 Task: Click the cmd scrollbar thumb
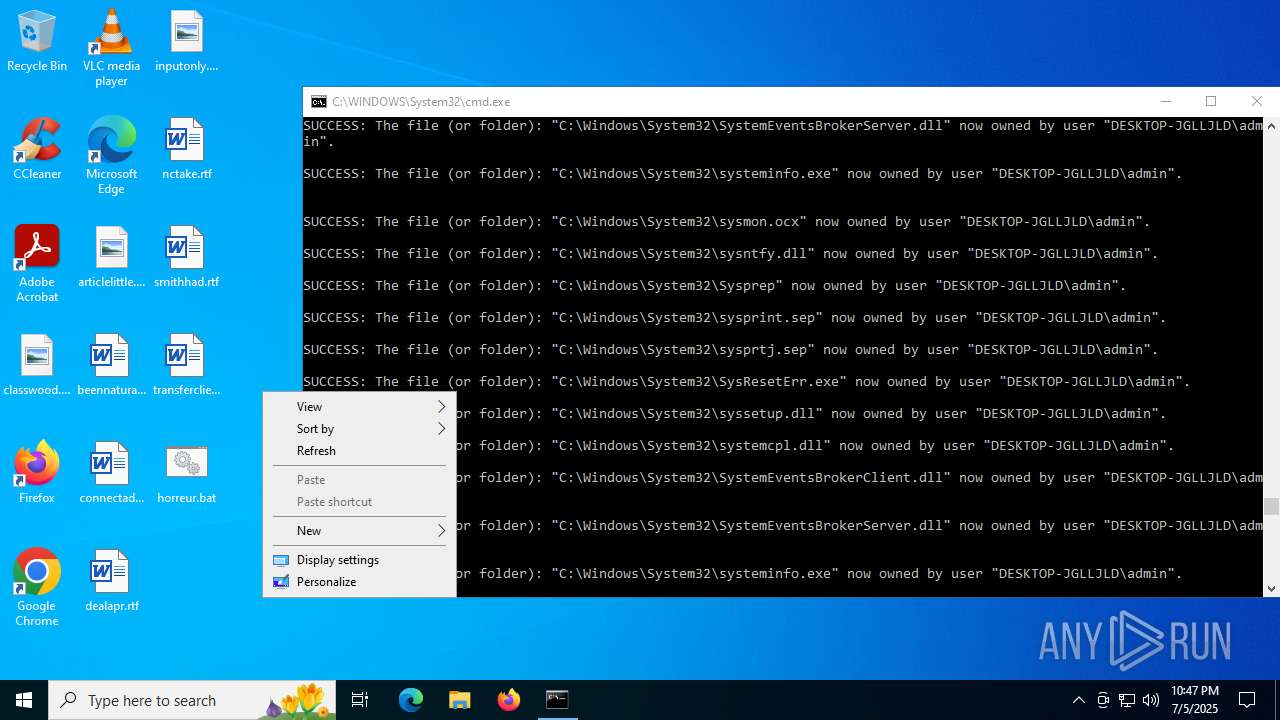pos(1271,506)
